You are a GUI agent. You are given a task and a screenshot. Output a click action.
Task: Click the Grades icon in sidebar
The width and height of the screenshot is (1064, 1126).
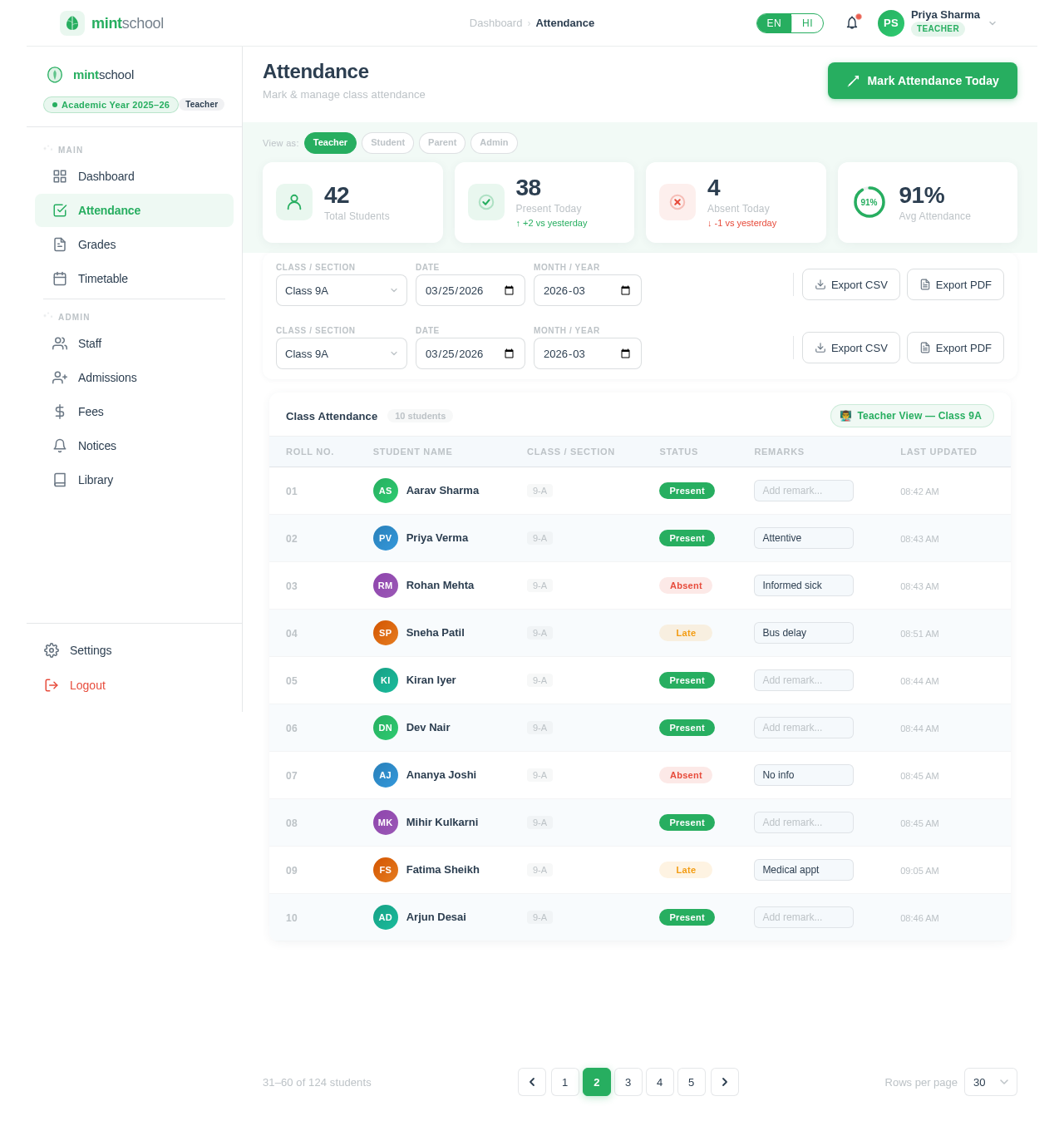(x=60, y=244)
